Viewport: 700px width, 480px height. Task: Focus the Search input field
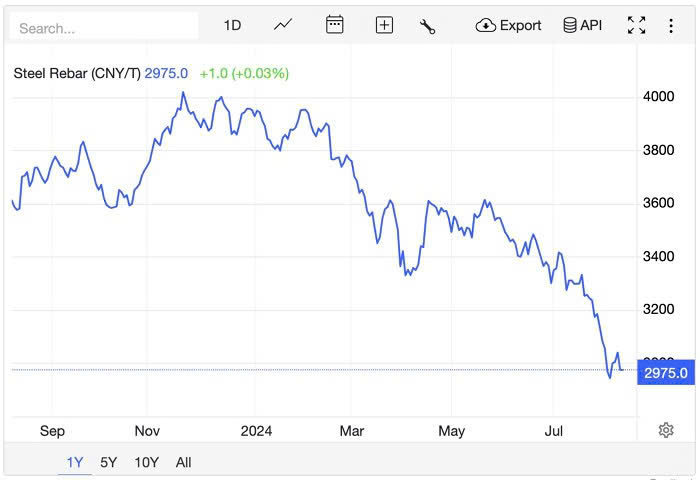click(x=104, y=26)
